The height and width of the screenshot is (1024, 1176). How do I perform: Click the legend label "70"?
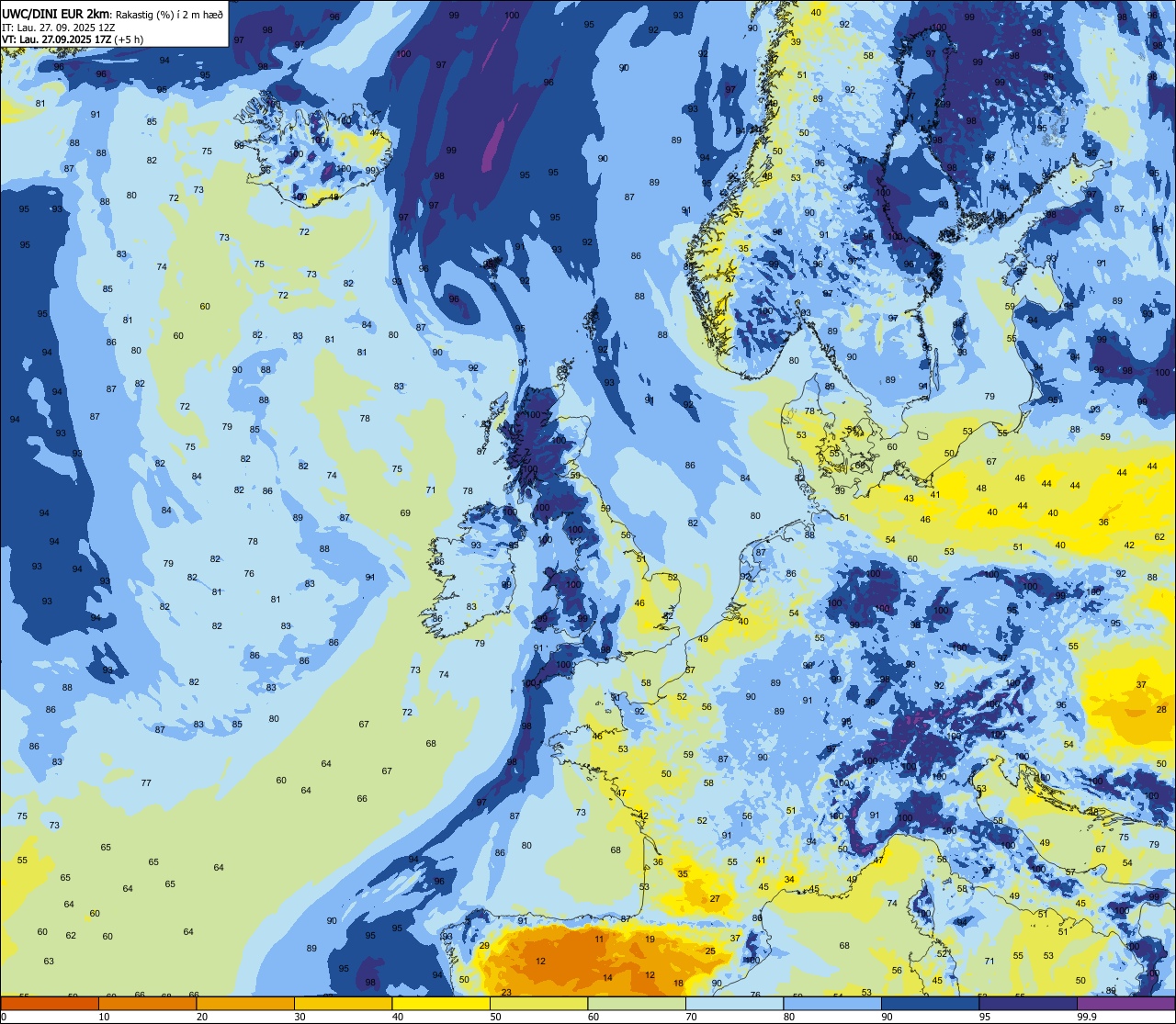point(691,1017)
